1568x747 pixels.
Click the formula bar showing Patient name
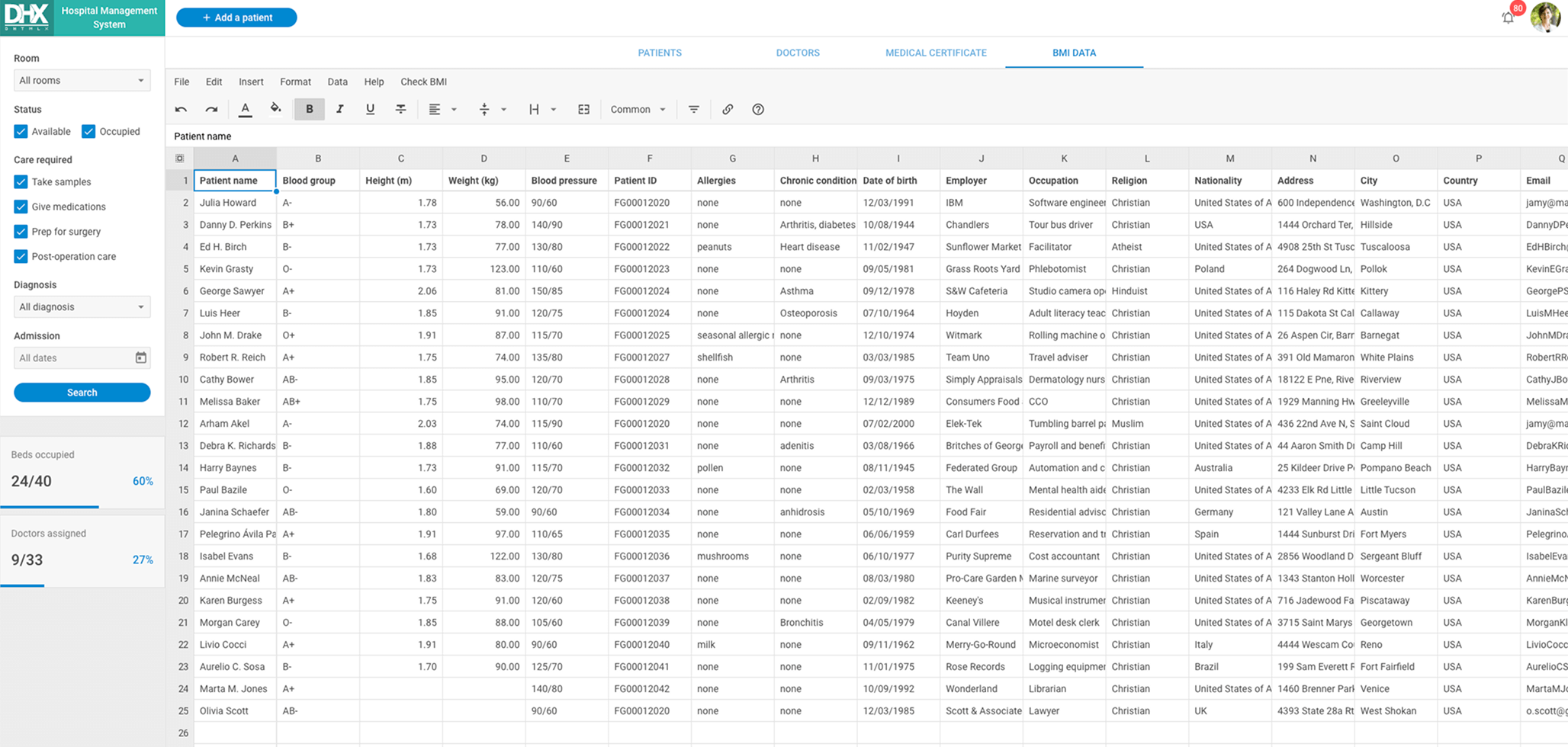[x=867, y=136]
